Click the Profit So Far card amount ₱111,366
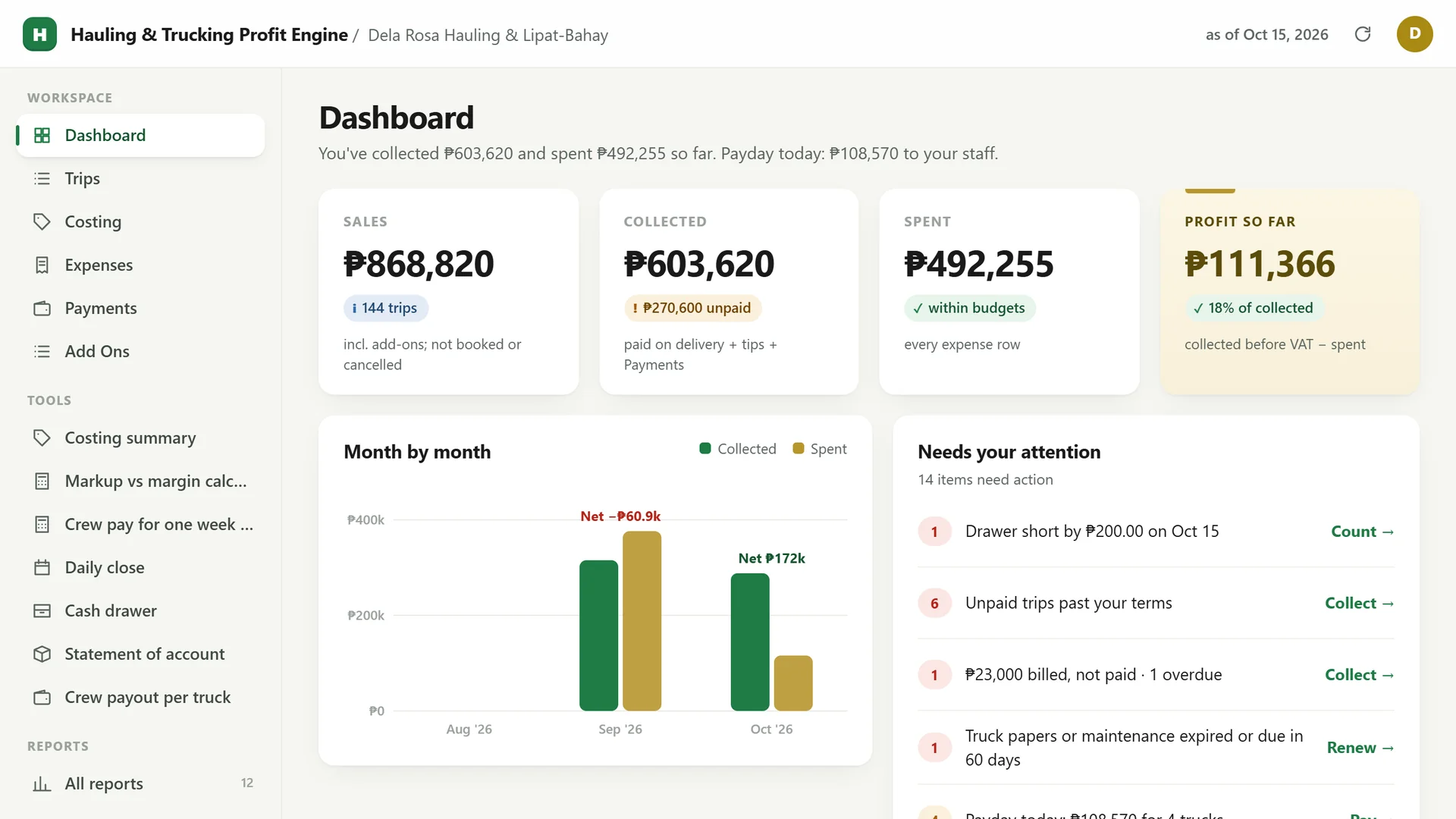This screenshot has width=1456, height=819. click(1260, 264)
